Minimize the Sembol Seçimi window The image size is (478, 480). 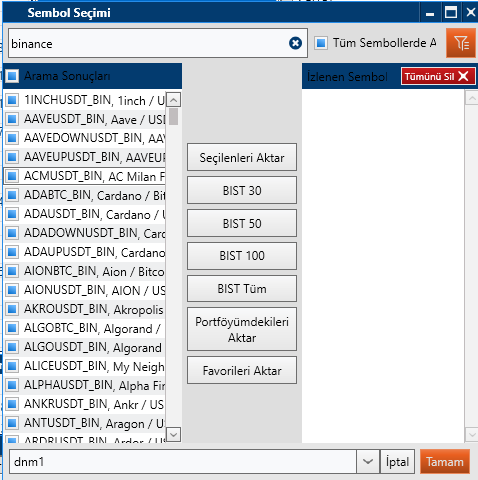[430, 13]
